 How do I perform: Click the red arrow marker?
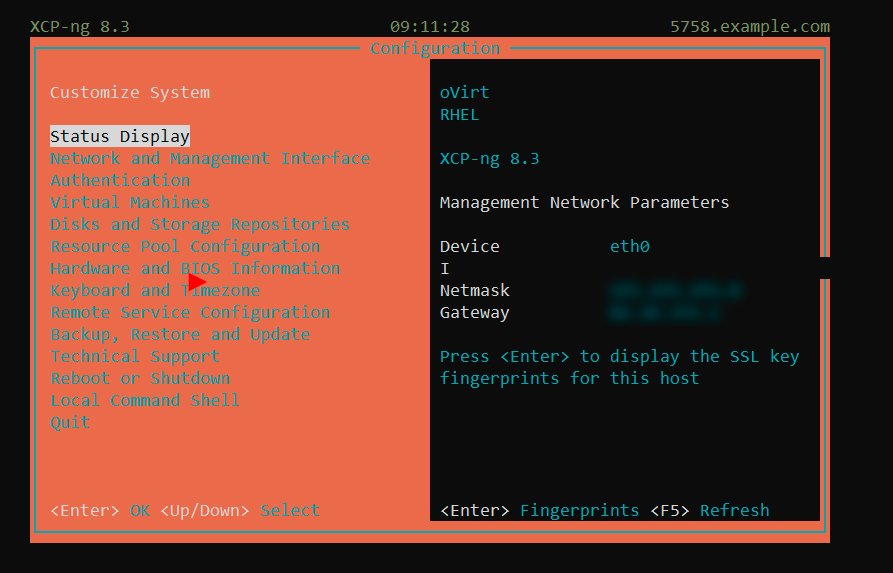(x=196, y=282)
